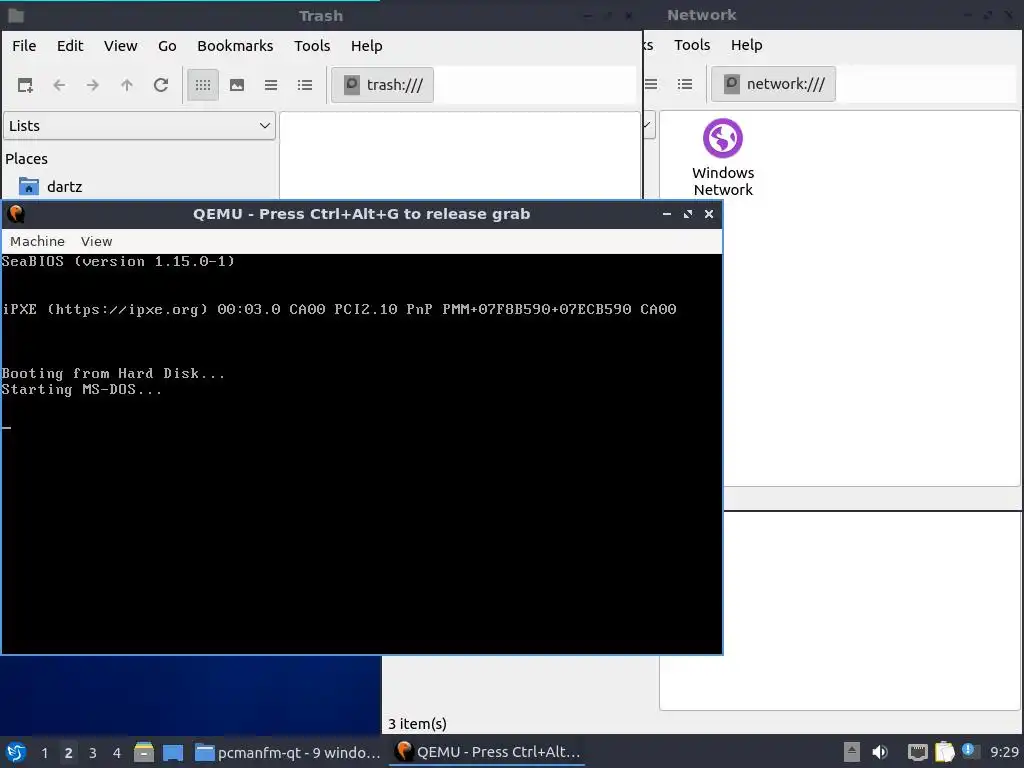Click the QEMU window title bar icon

click(x=16, y=214)
